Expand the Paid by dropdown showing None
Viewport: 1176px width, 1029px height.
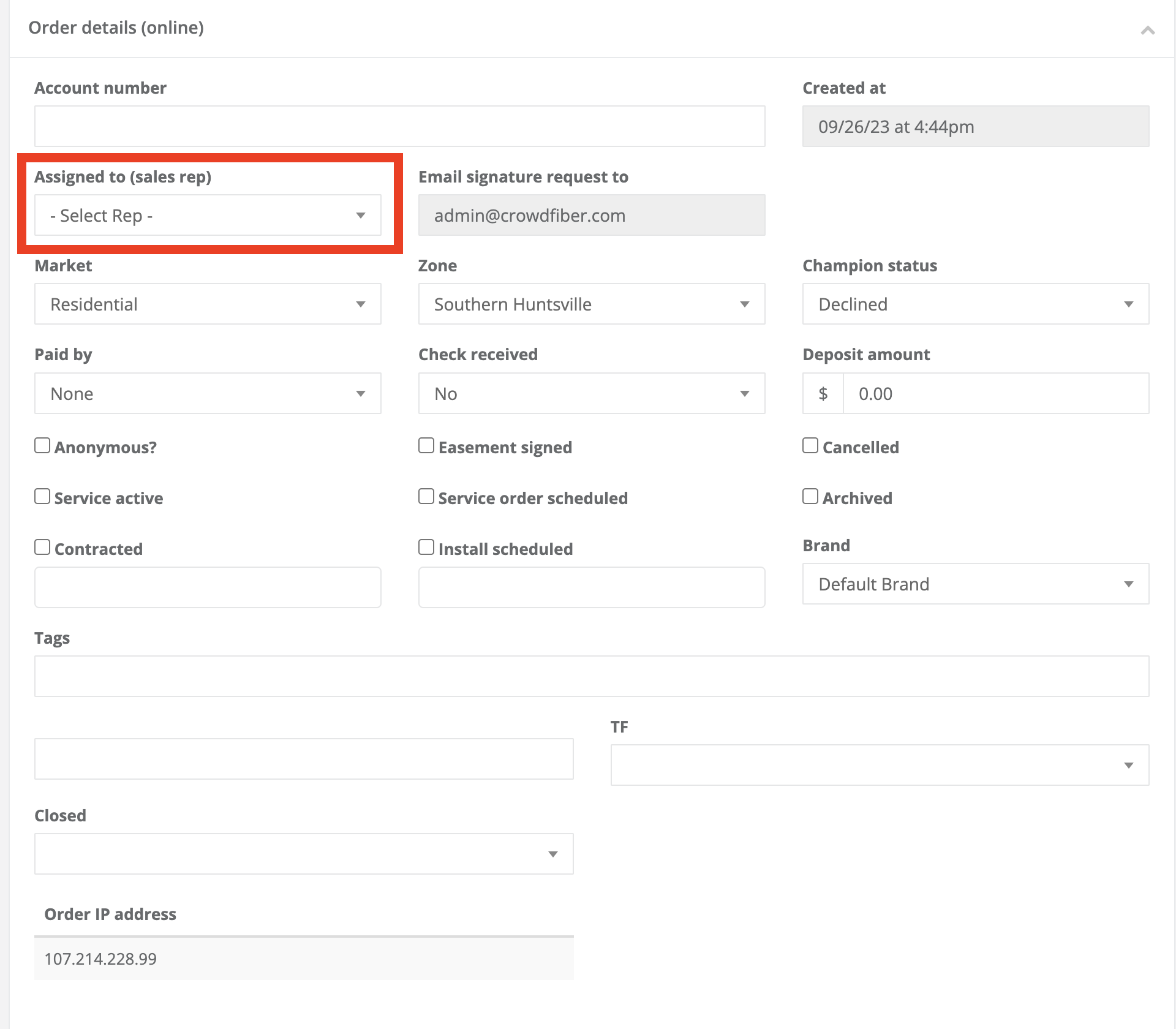point(208,393)
